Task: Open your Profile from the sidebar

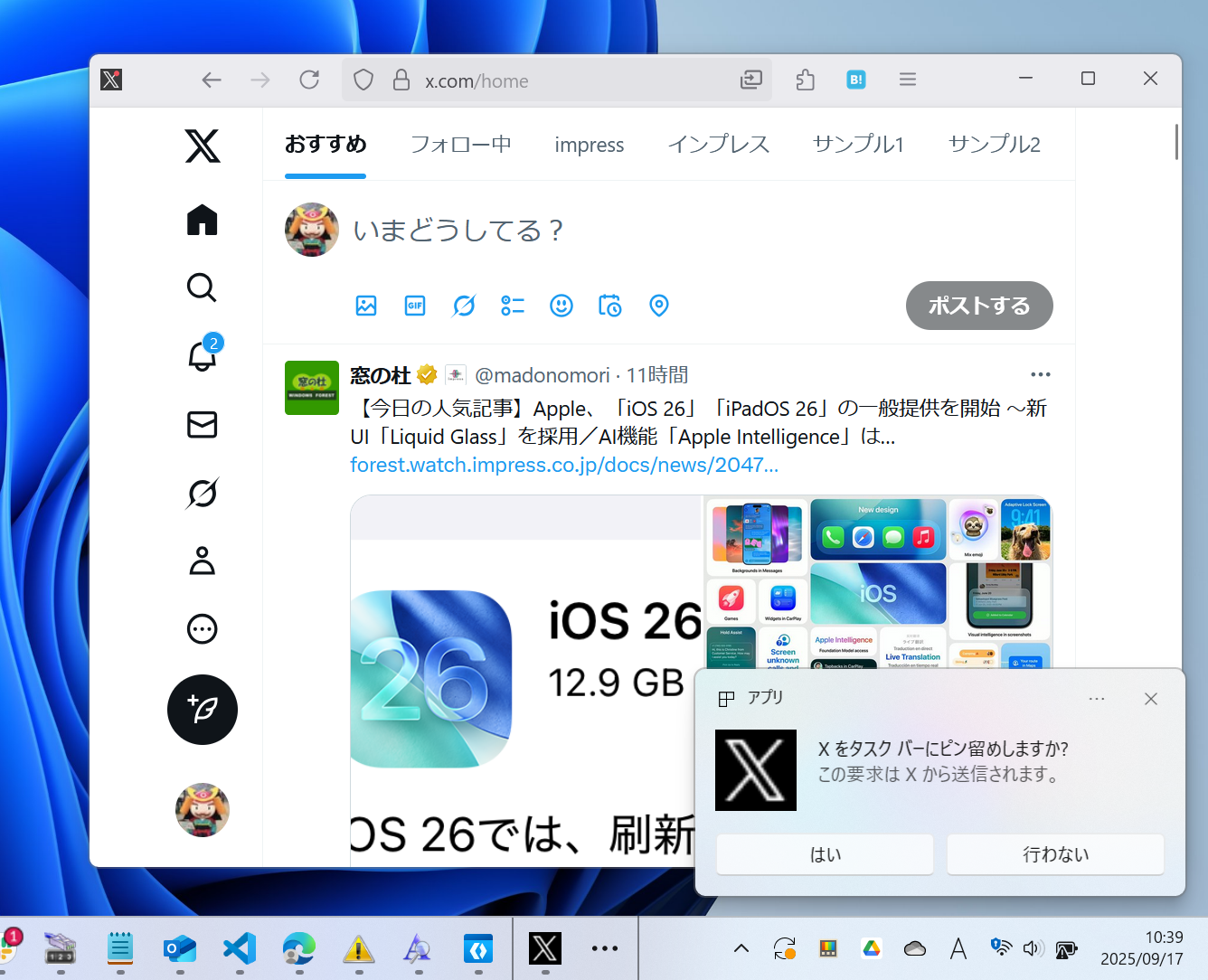Action: pyautogui.click(x=202, y=561)
